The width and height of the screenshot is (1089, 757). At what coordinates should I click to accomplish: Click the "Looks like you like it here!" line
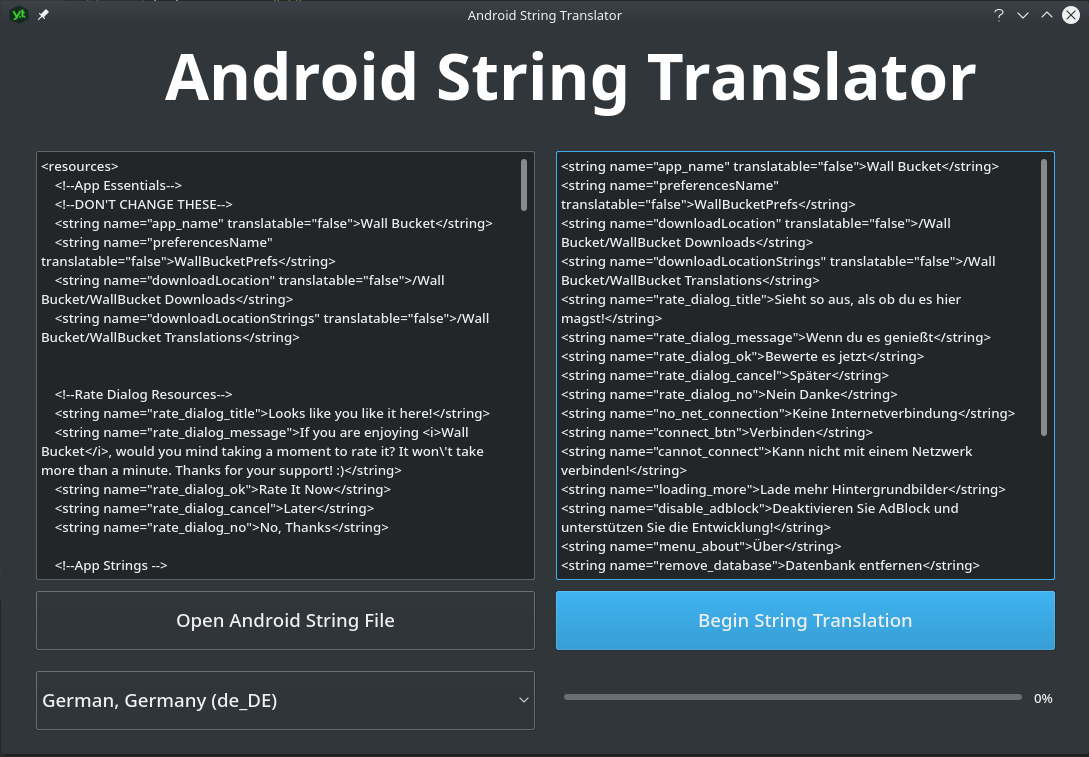(x=272, y=413)
